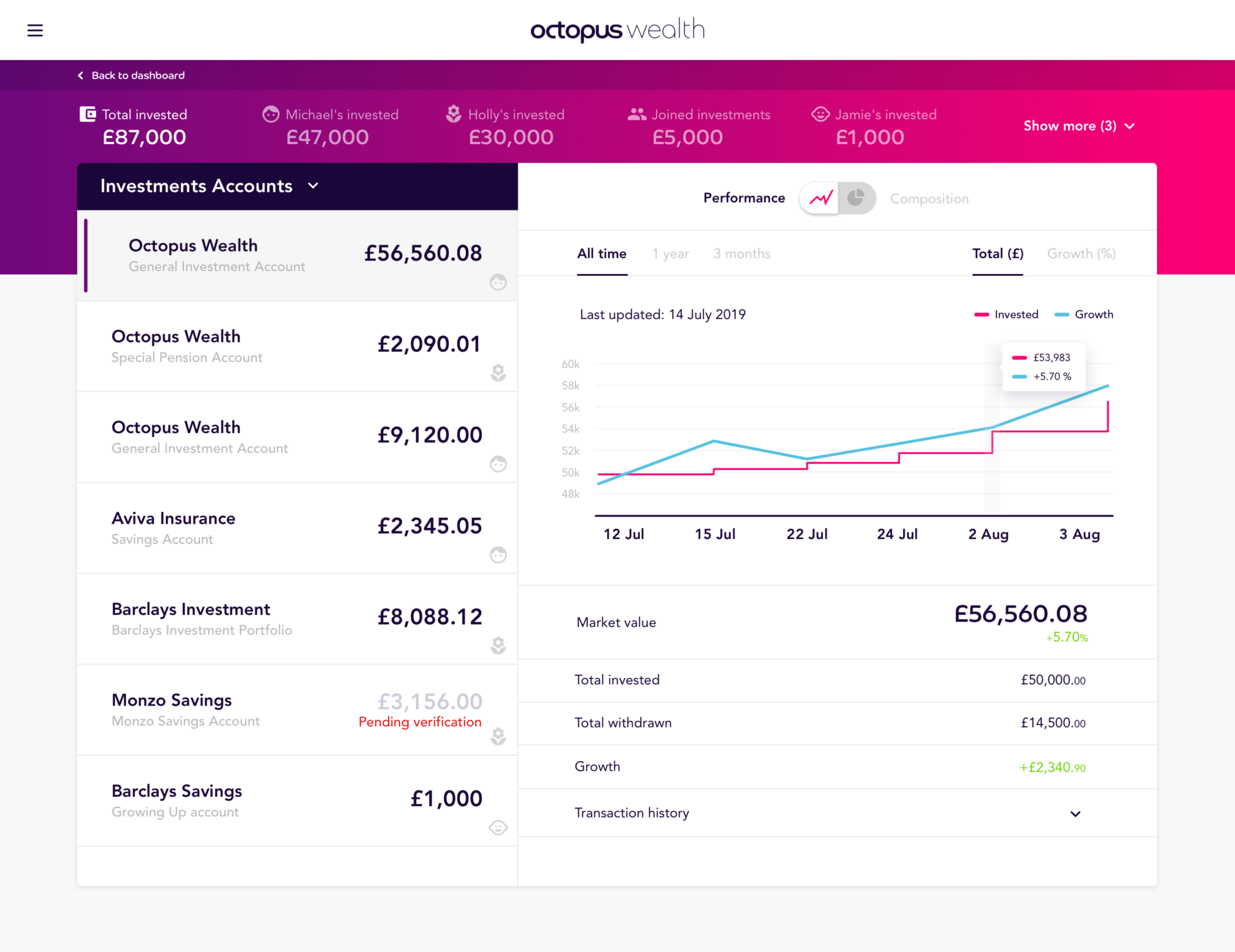Image resolution: width=1235 pixels, height=952 pixels.
Task: Click Growth +£2,340.90 value
Action: pyautogui.click(x=1052, y=767)
